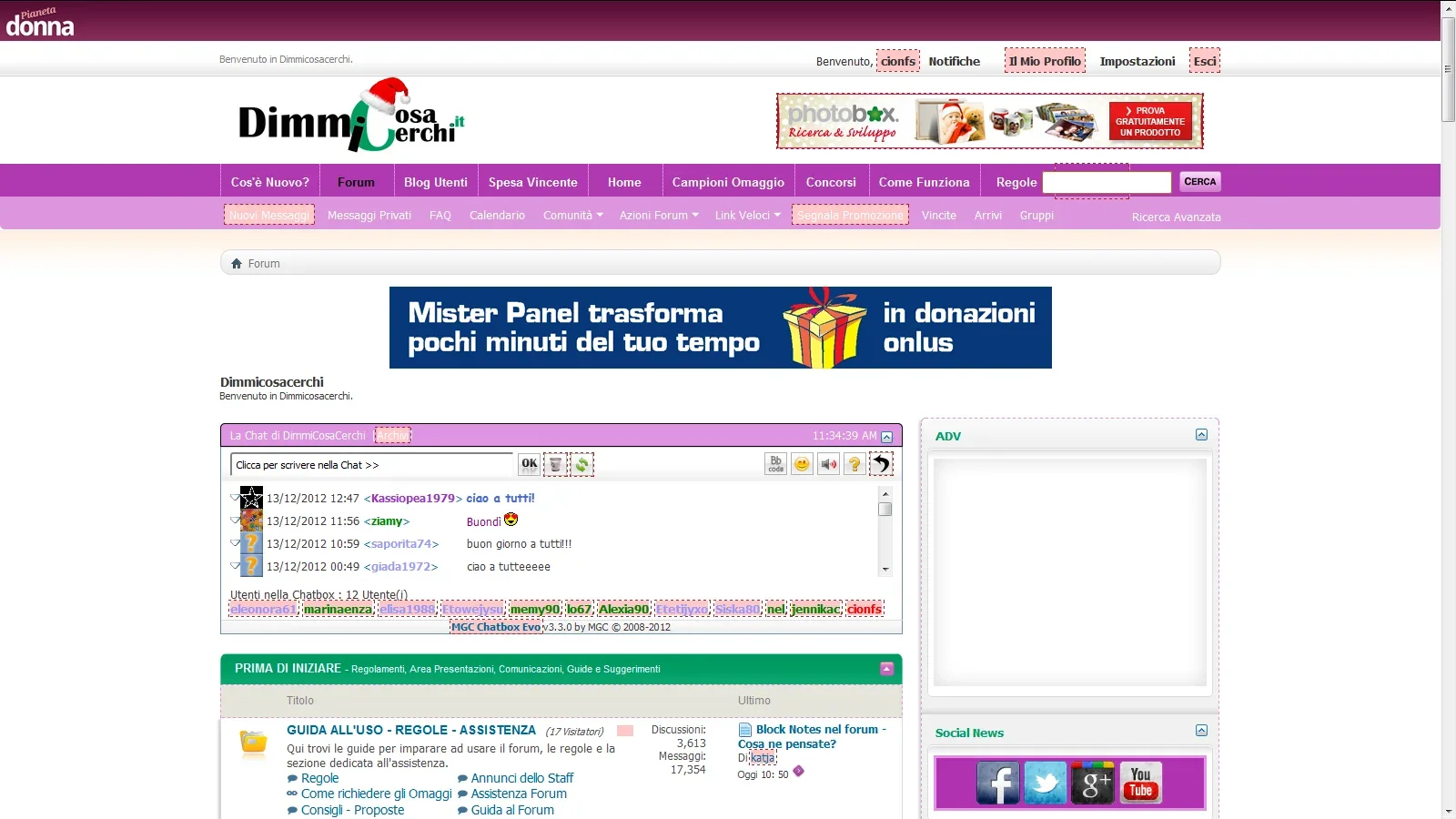
Task: Expand the Link Veloci dropdown
Action: click(x=747, y=216)
